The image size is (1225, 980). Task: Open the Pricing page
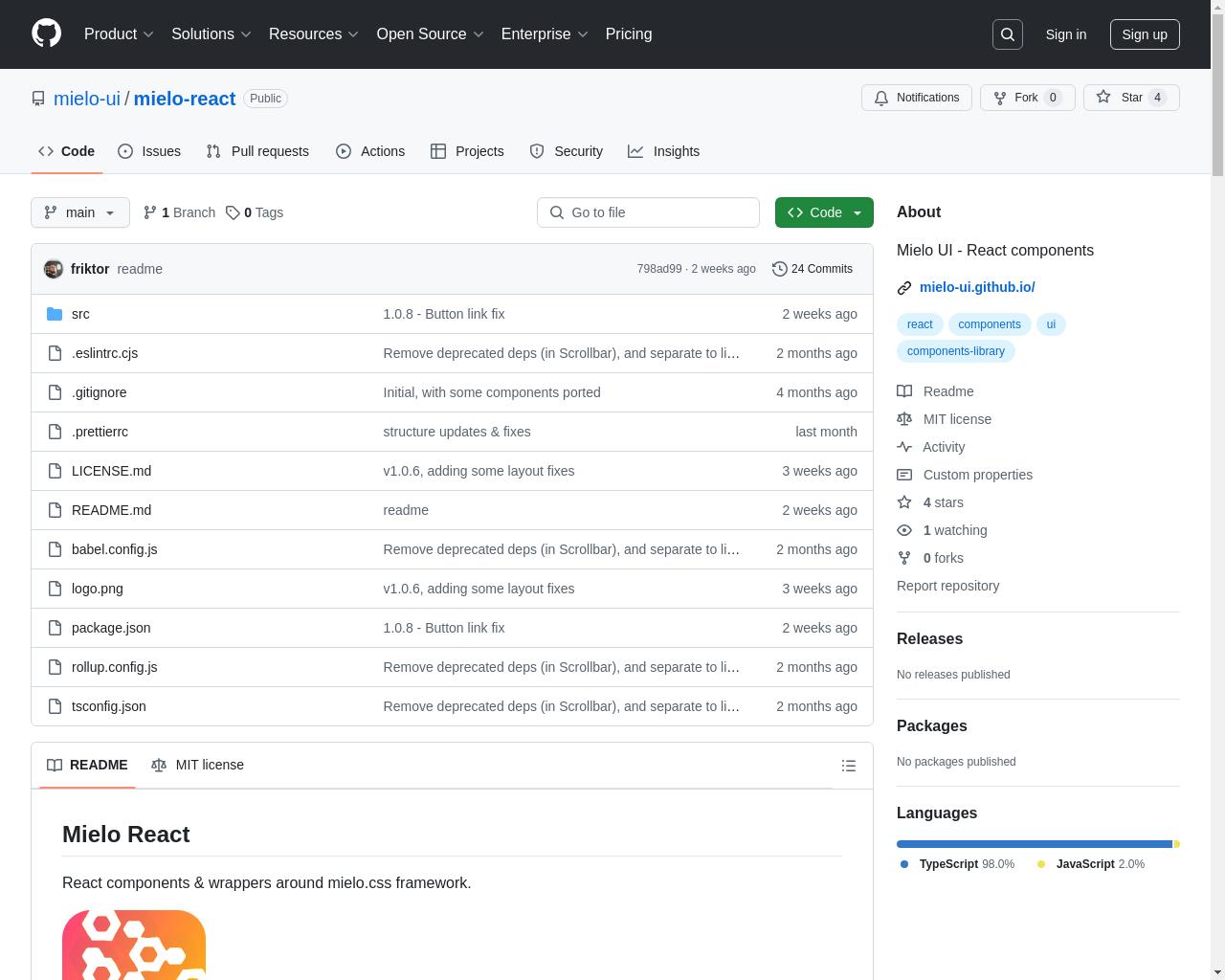coord(629,33)
